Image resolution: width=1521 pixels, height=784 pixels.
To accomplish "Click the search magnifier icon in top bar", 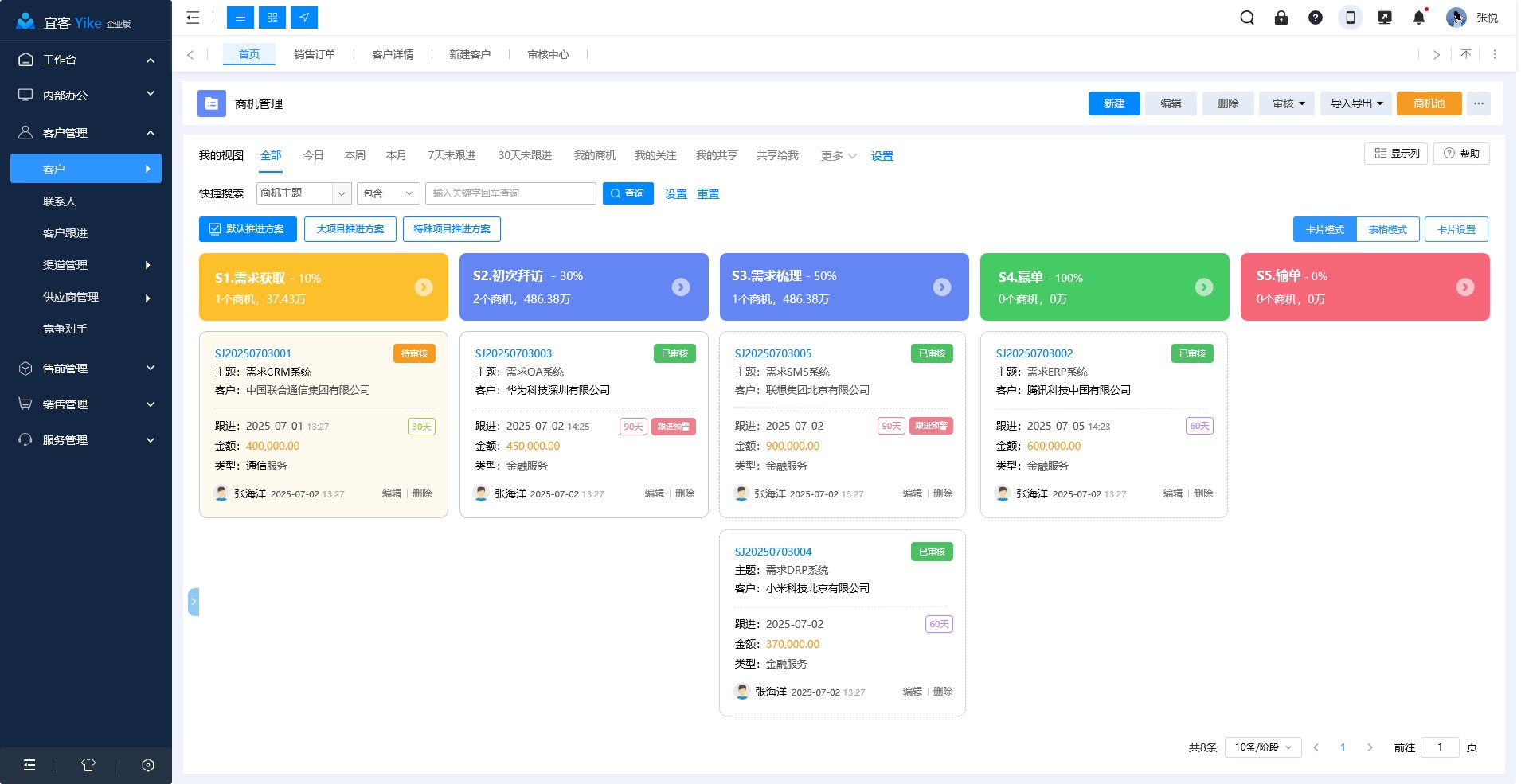I will 1247,18.
